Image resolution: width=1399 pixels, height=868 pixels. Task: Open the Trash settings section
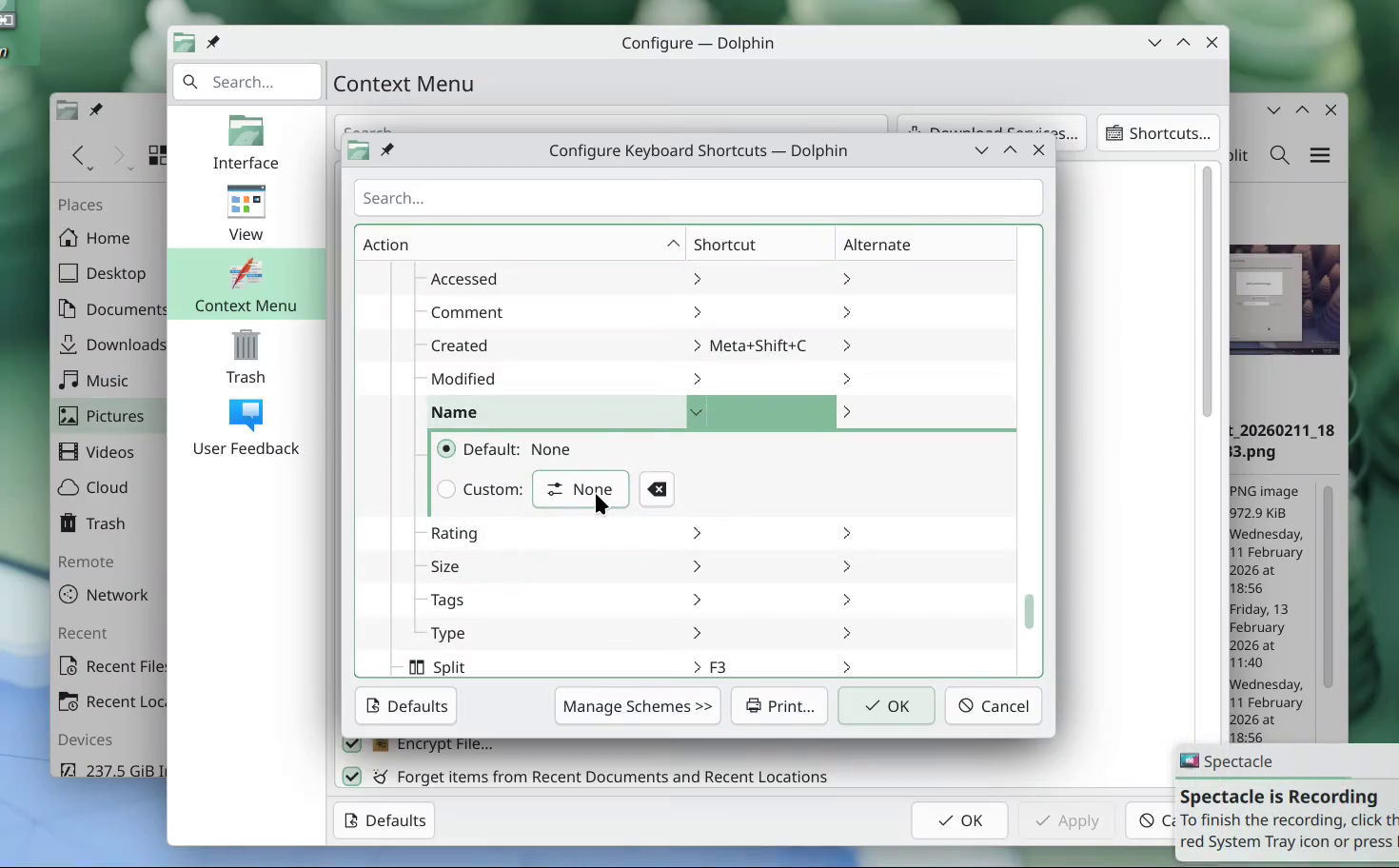(246, 354)
